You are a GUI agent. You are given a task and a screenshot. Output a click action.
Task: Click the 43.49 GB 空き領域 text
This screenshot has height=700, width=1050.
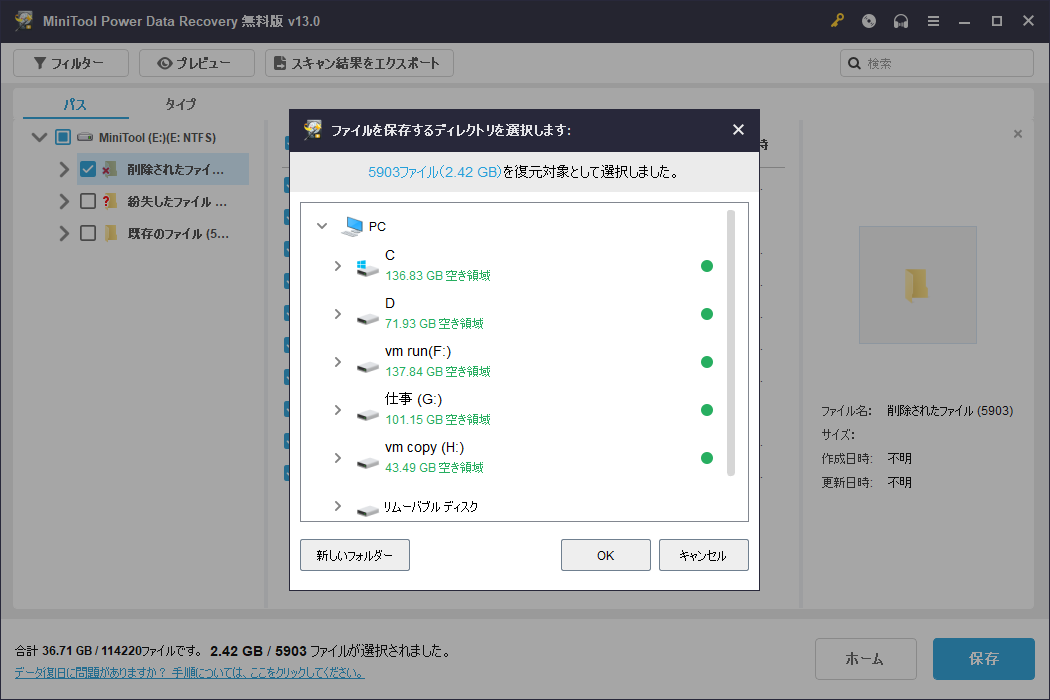[434, 468]
